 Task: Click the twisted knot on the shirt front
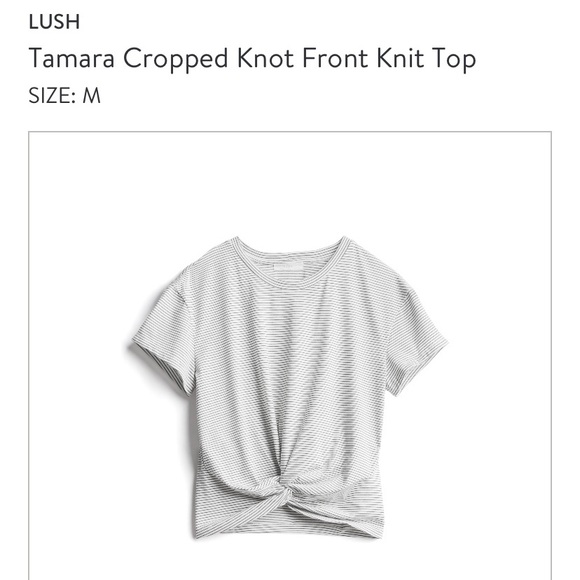287,488
